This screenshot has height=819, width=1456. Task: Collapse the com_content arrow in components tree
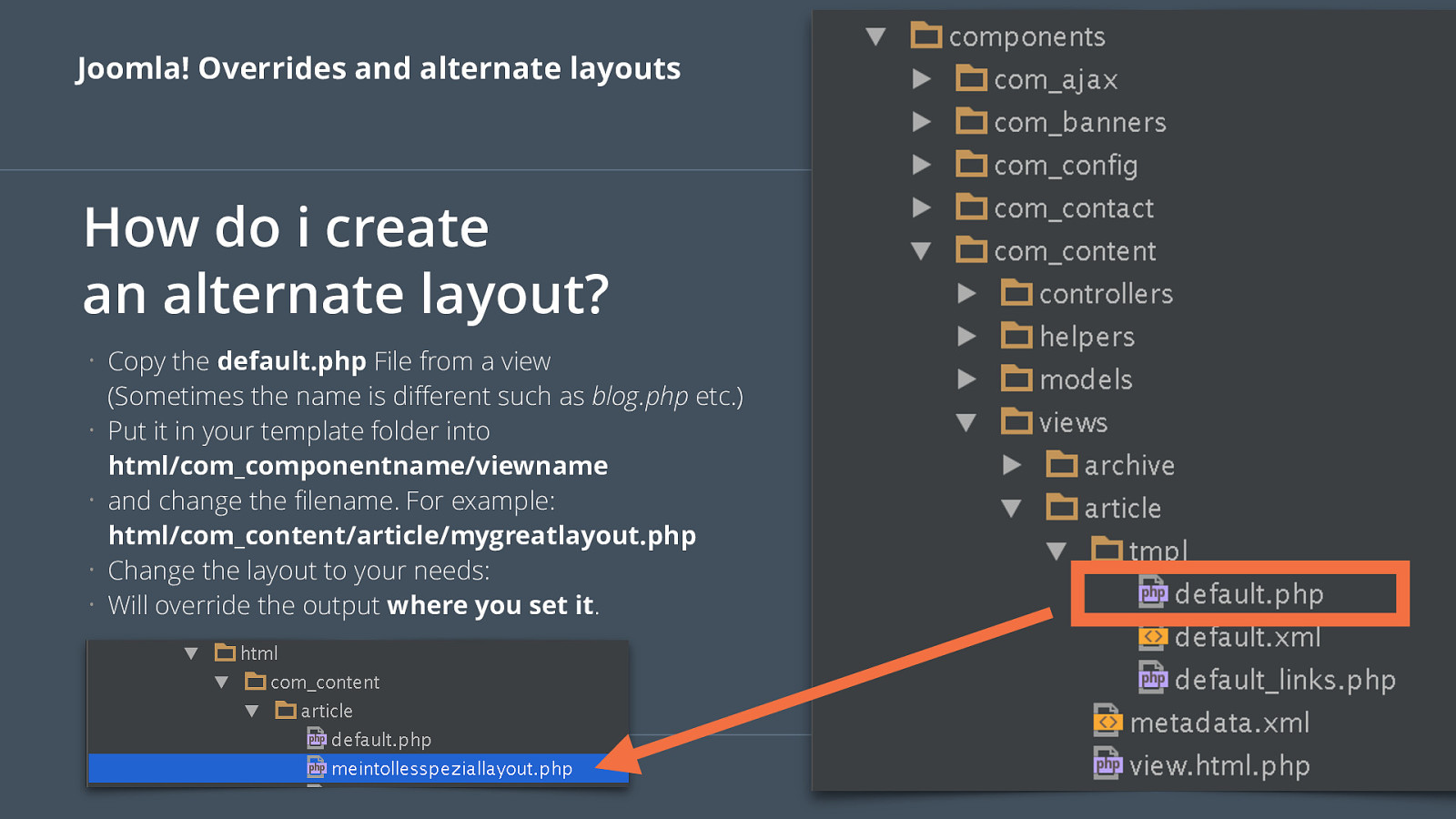pyautogui.click(x=921, y=251)
